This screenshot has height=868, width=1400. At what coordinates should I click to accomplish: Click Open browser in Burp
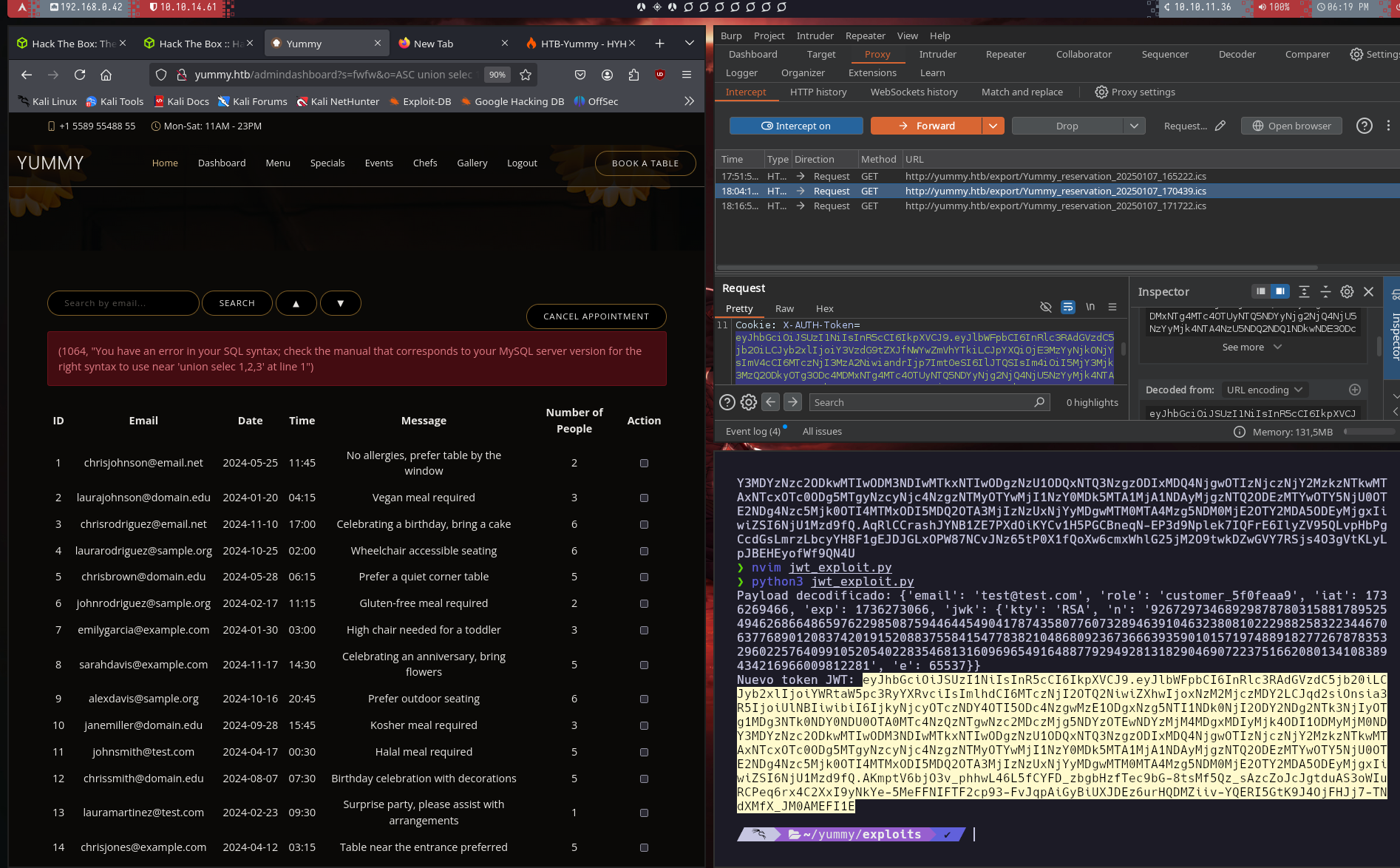(x=1291, y=126)
